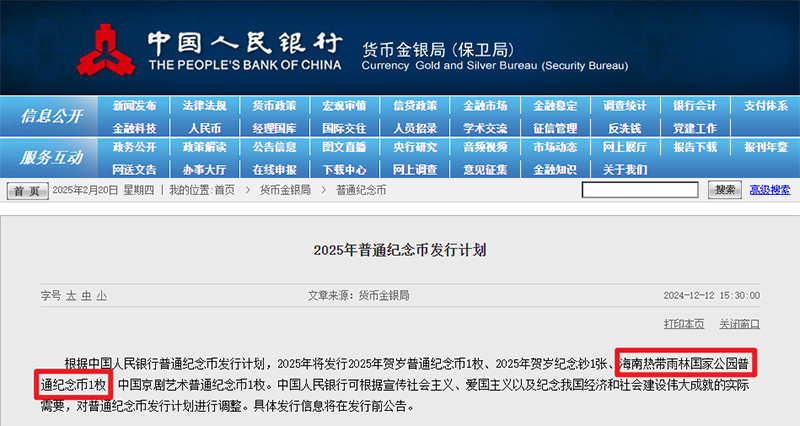The height and width of the screenshot is (426, 800).
Task: Open 信贷政策 menu item
Action: (415, 106)
